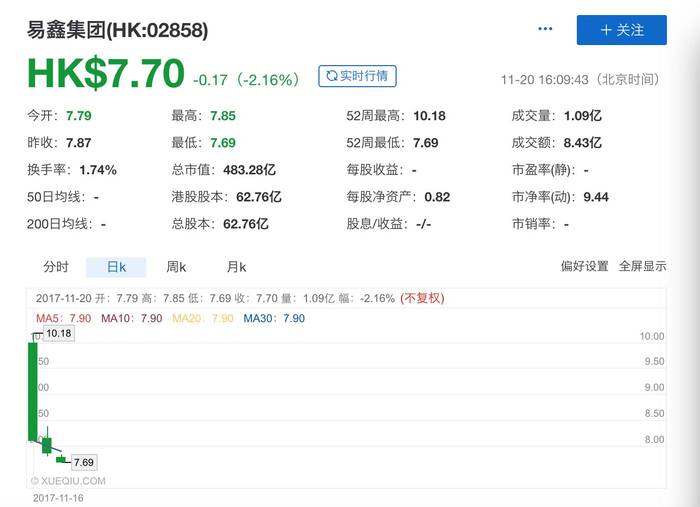The image size is (700, 507).
Task: Click the timestamp 11-20 16:09:43
Action: 545,80
